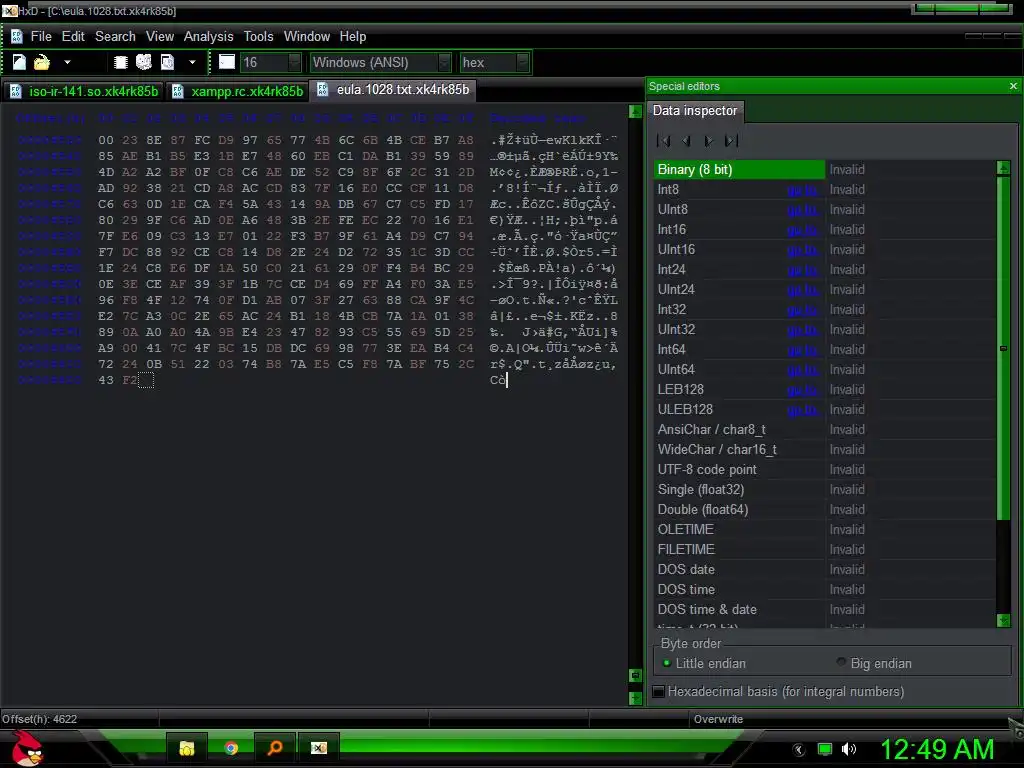Open the View menu
Viewport: 1024px width, 768px height.
click(160, 37)
